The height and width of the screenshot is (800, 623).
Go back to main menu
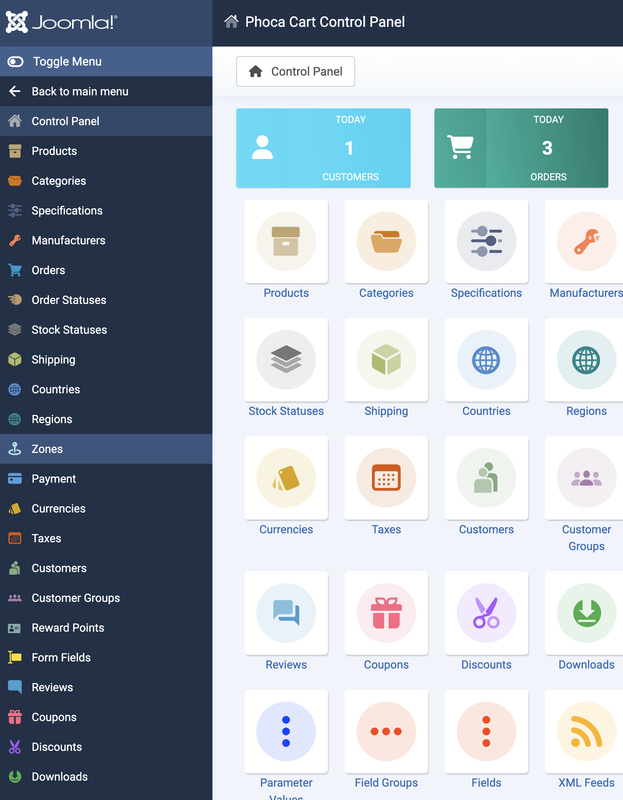[106, 91]
